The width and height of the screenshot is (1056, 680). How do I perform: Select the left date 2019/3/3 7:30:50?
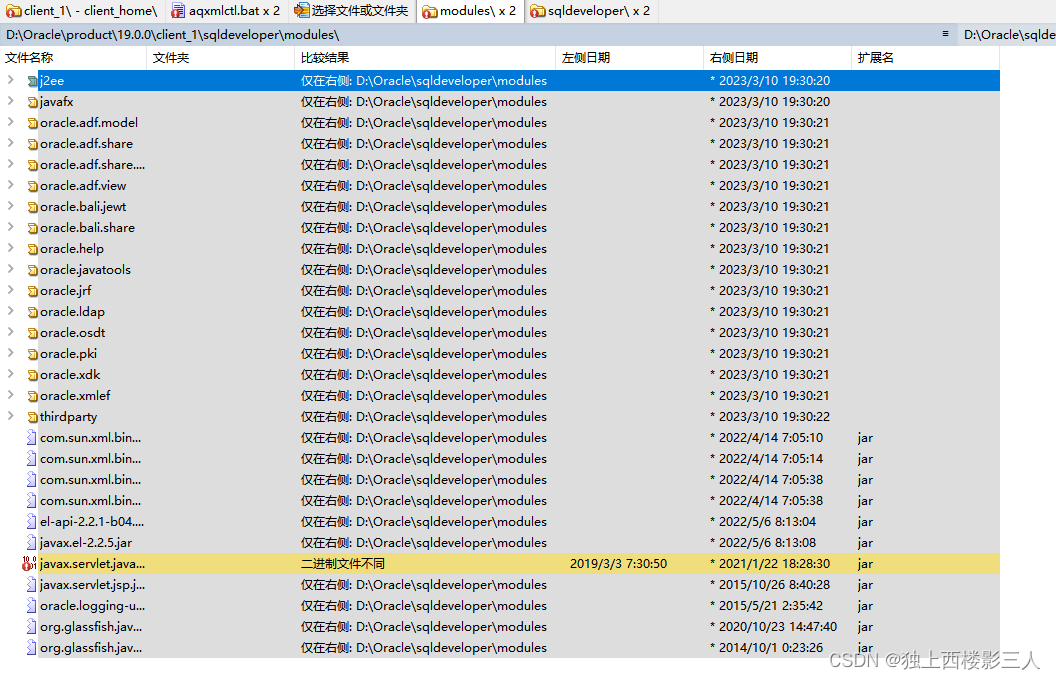point(618,564)
